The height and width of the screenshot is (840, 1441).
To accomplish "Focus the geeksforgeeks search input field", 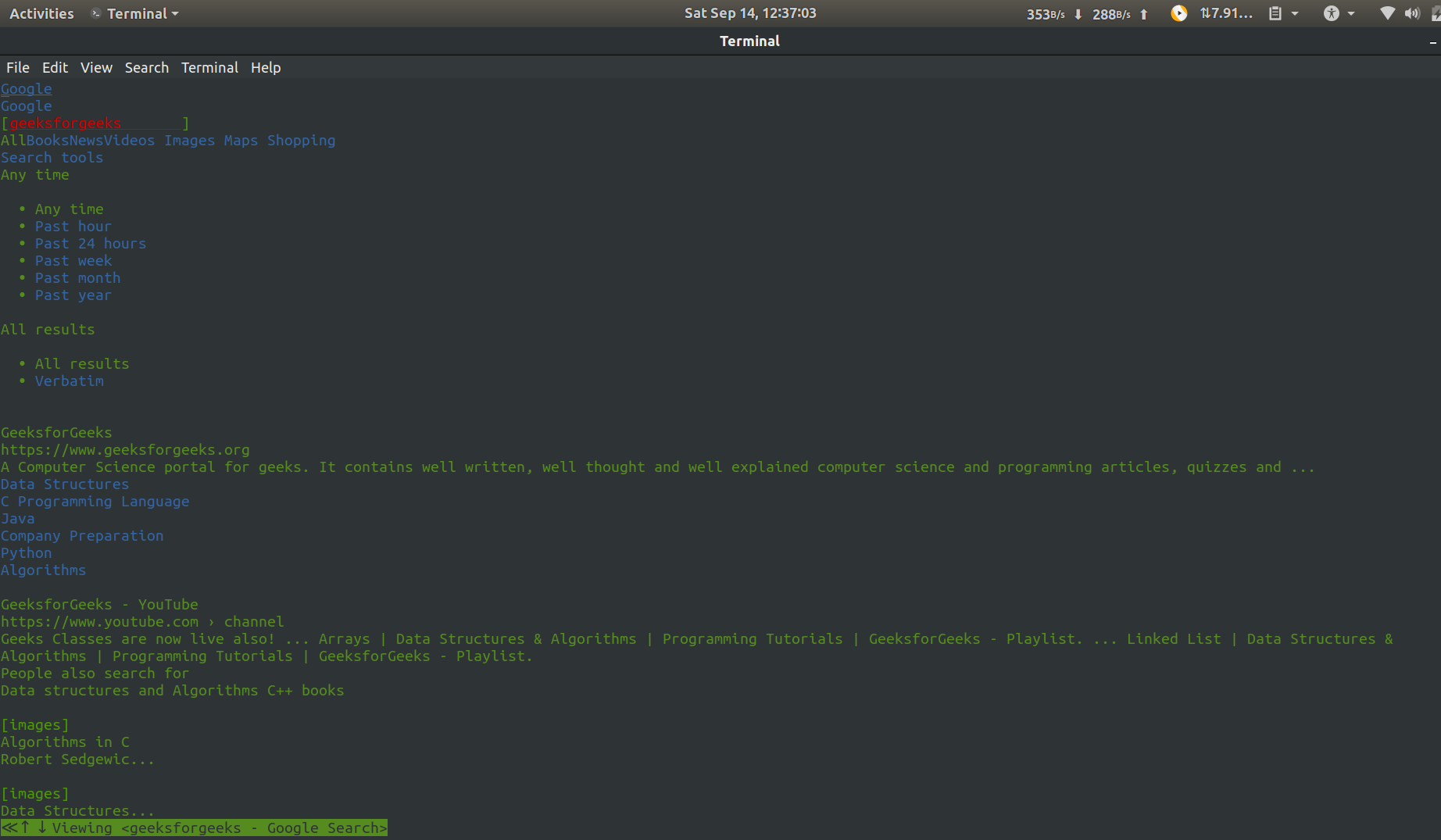I will 95,123.
